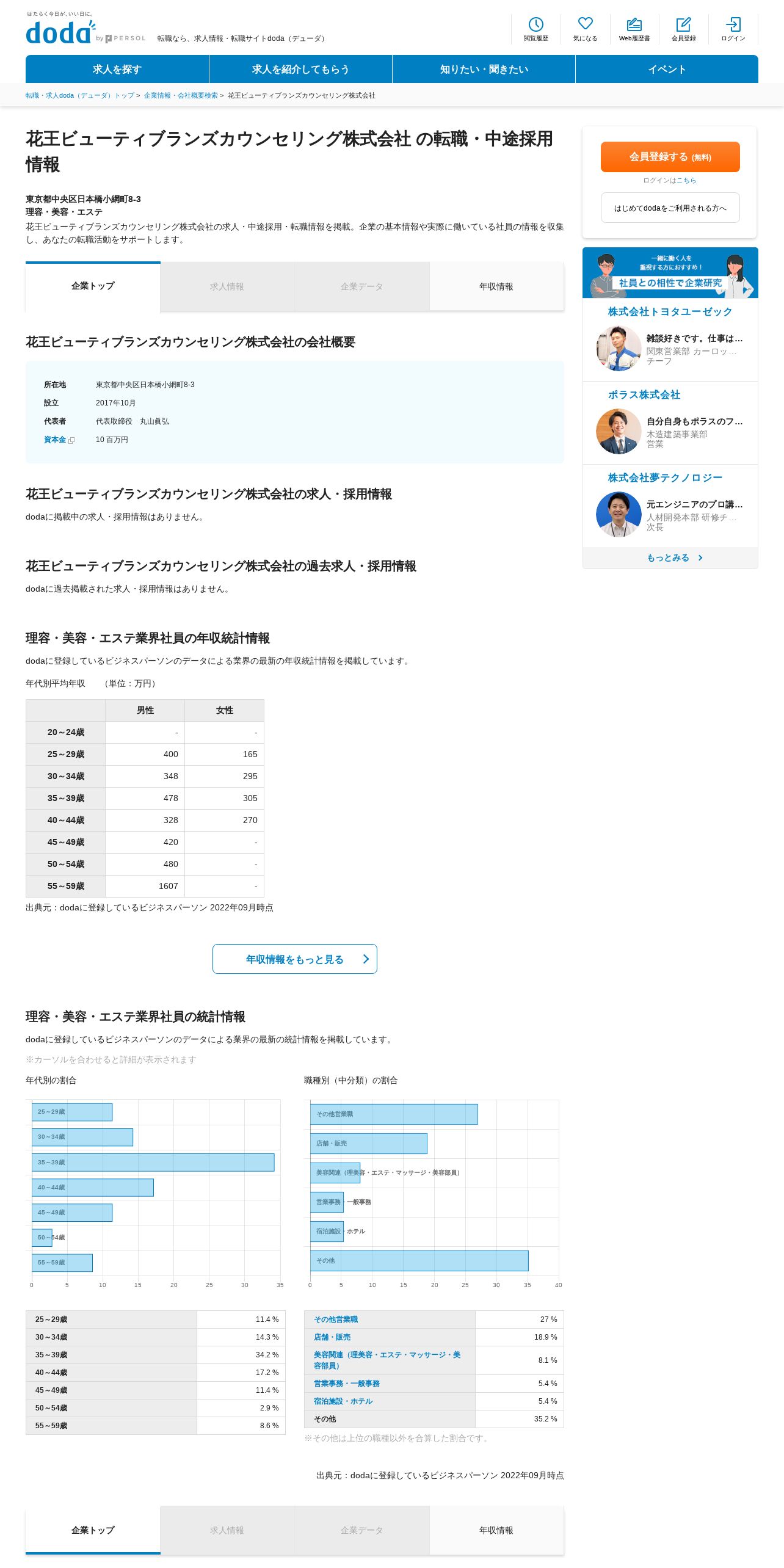Open the イベント menu
This screenshot has width=784, height=1568.
(667, 69)
